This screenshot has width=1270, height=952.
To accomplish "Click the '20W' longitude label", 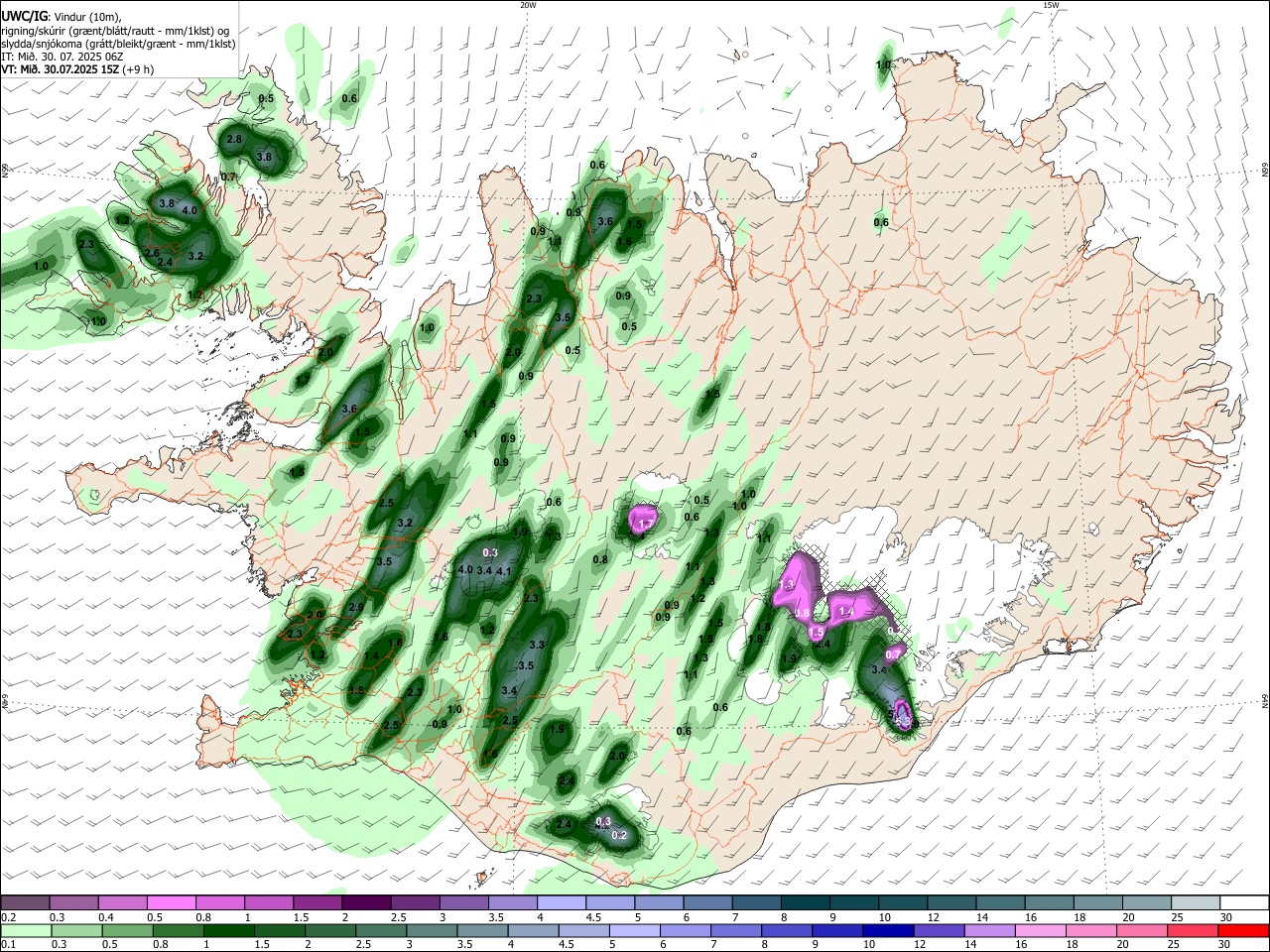I will point(528,5).
